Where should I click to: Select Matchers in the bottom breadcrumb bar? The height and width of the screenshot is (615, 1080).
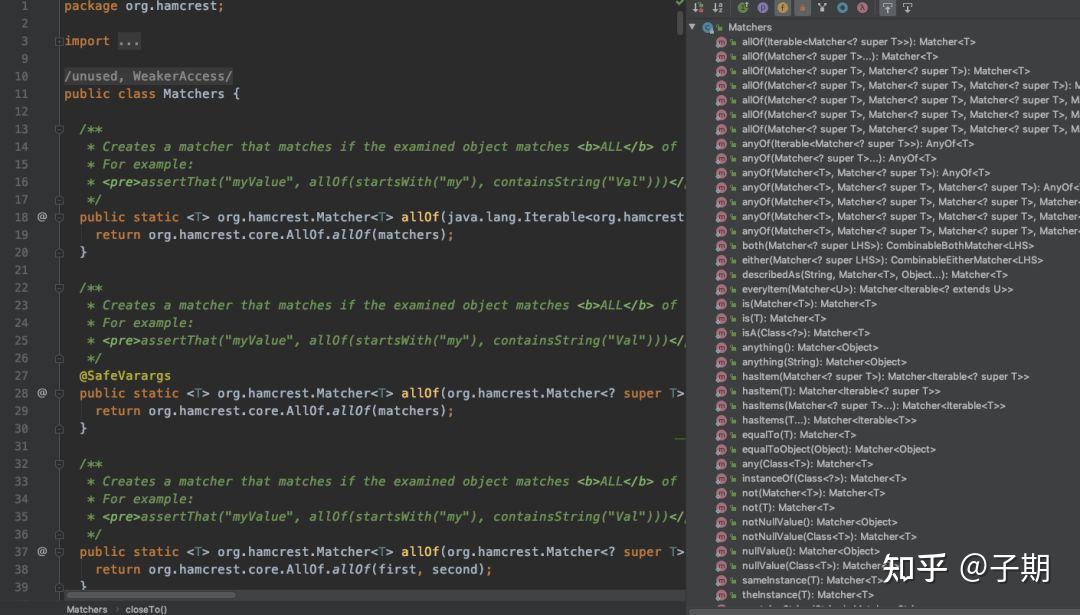(87, 609)
